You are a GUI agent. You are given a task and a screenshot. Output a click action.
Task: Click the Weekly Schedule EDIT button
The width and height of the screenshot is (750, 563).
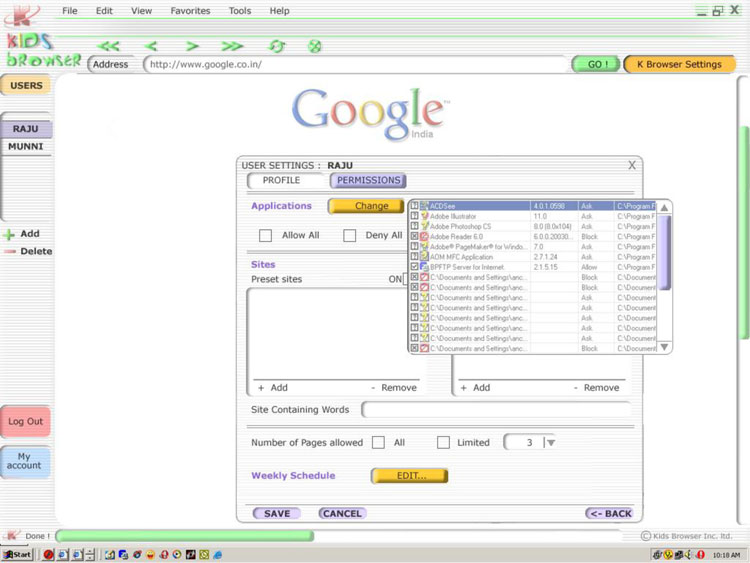tap(410, 476)
